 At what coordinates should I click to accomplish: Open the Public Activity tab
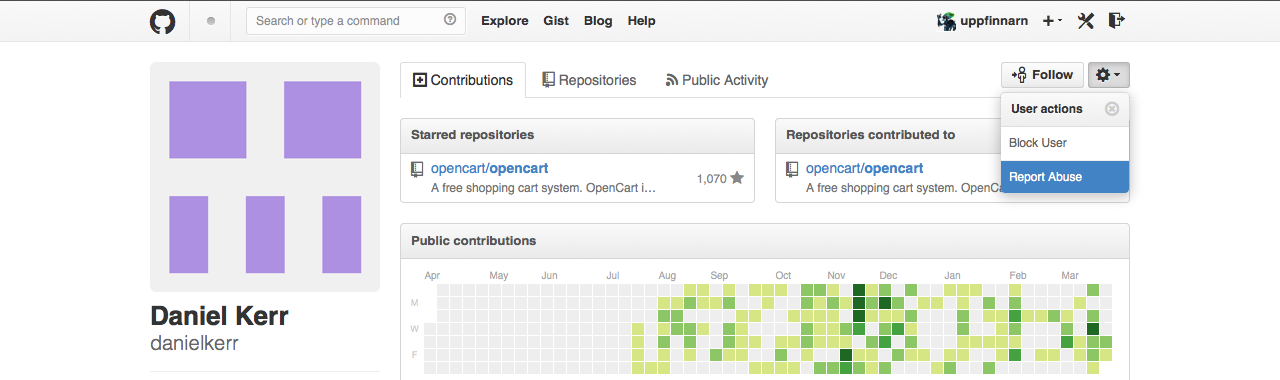717,80
